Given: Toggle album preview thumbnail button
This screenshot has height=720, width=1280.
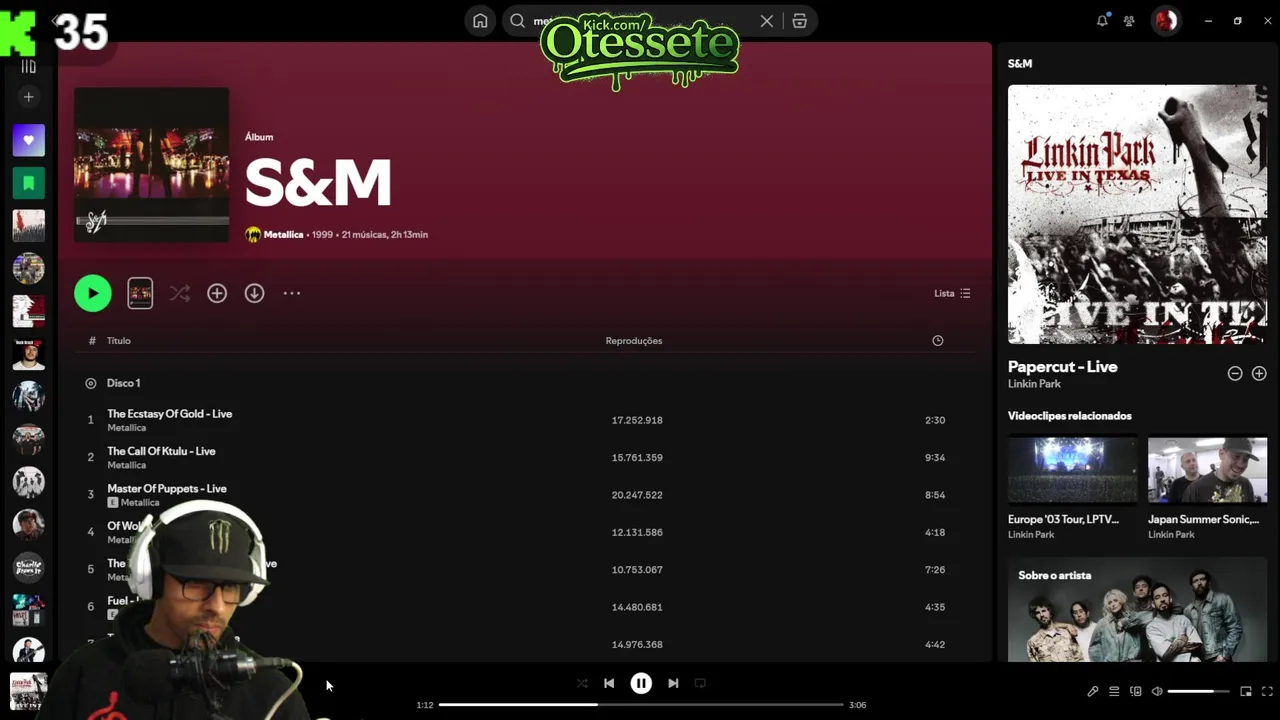Looking at the screenshot, I should [140, 293].
